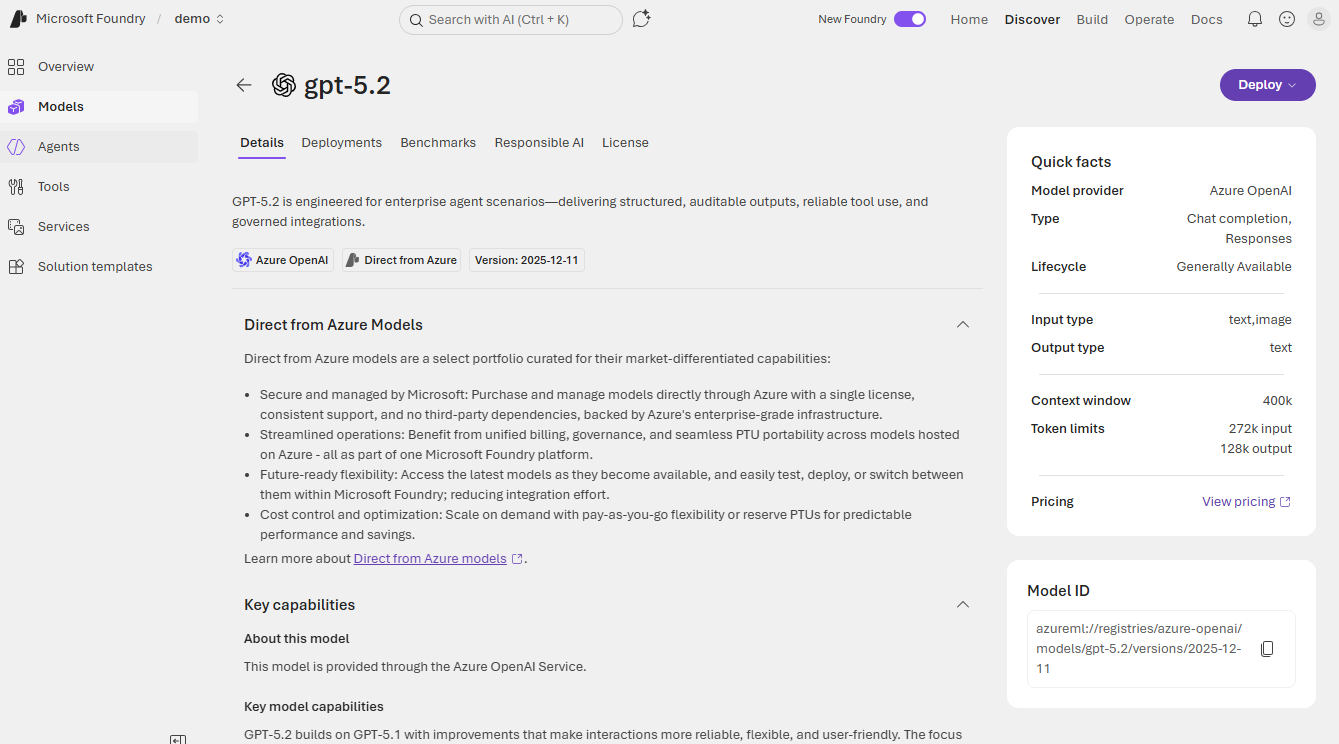The width and height of the screenshot is (1339, 744).
Task: Click the gpt-5.2 page title
Action: [347, 85]
